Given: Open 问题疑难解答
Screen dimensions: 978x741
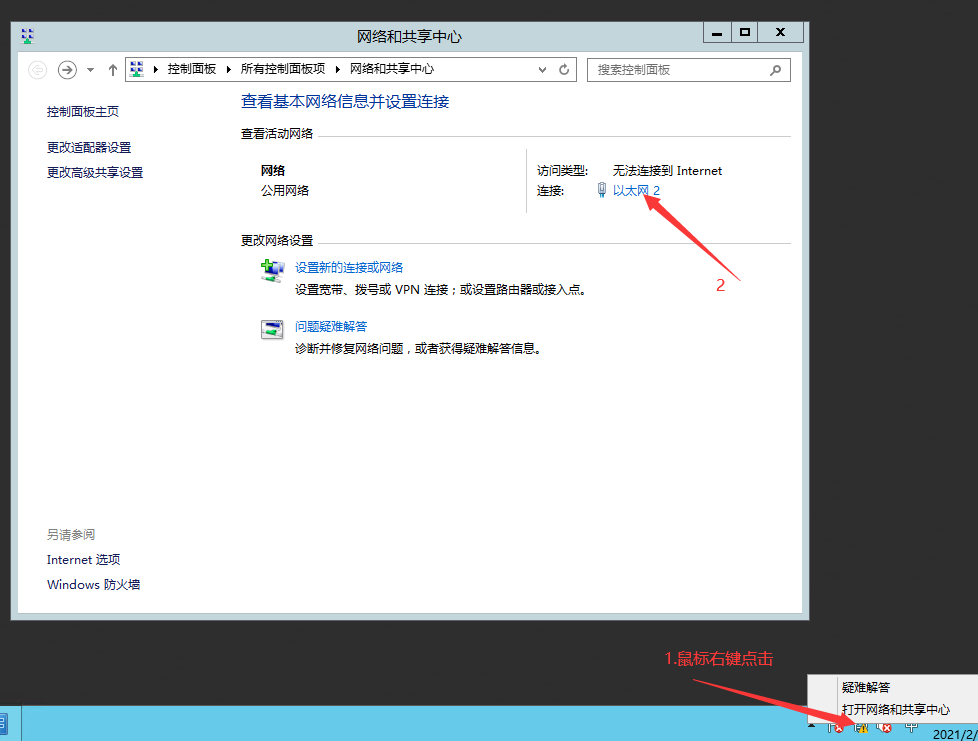Looking at the screenshot, I should coord(331,326).
